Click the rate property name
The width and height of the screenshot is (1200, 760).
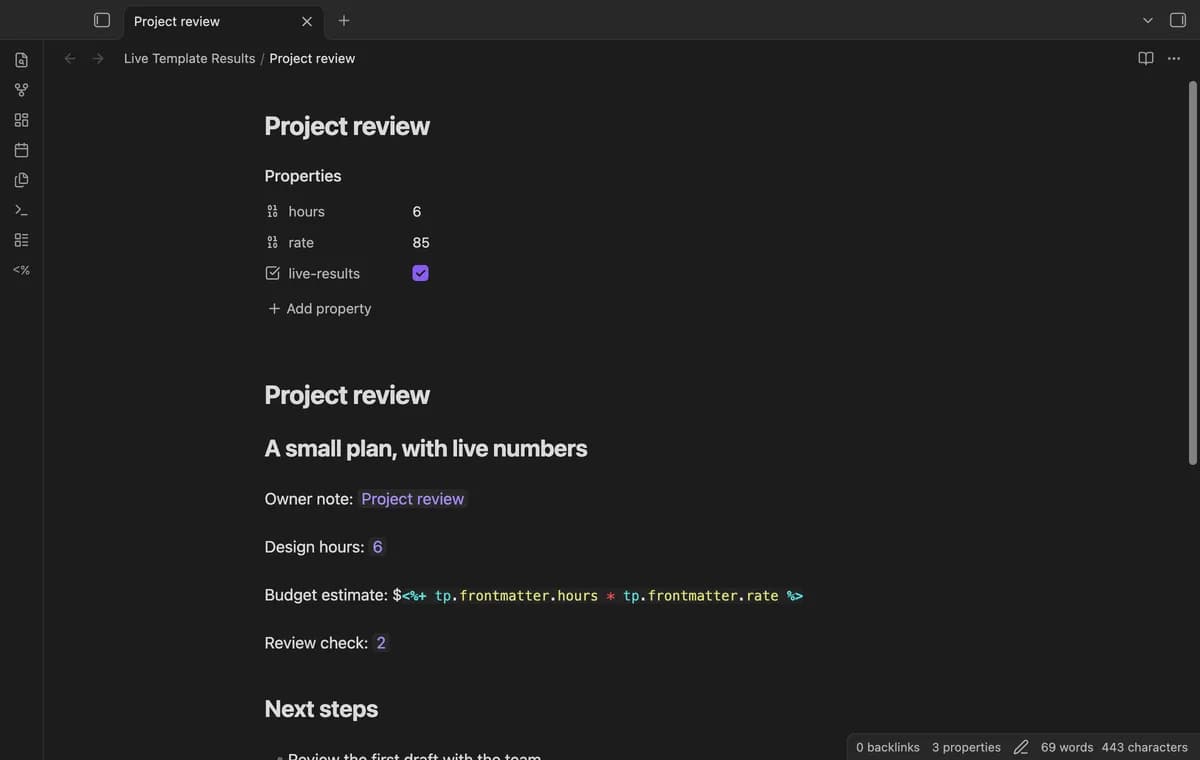pyautogui.click(x=301, y=242)
